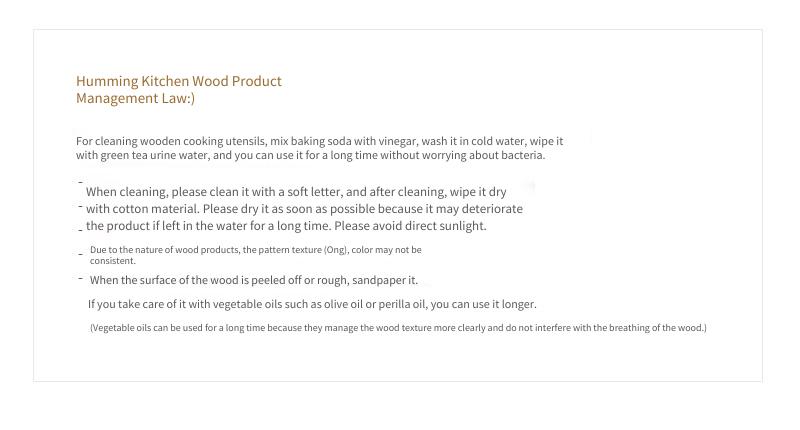Click the dash bullet beside 'the product if left'

pos(81,230)
